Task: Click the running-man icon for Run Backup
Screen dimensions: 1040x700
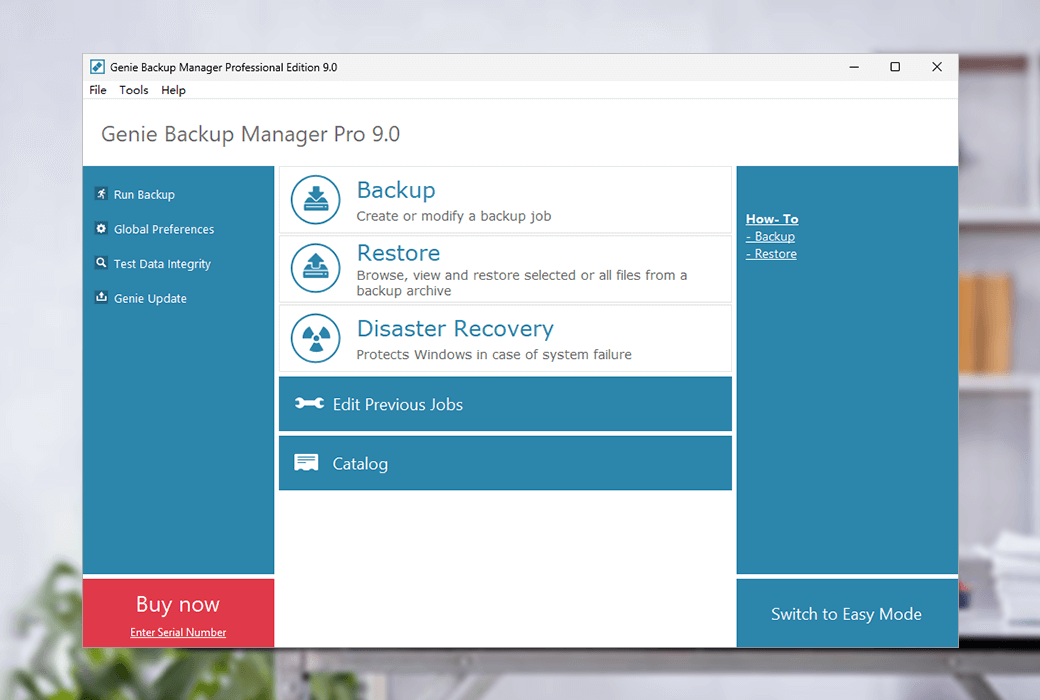Action: (101, 194)
